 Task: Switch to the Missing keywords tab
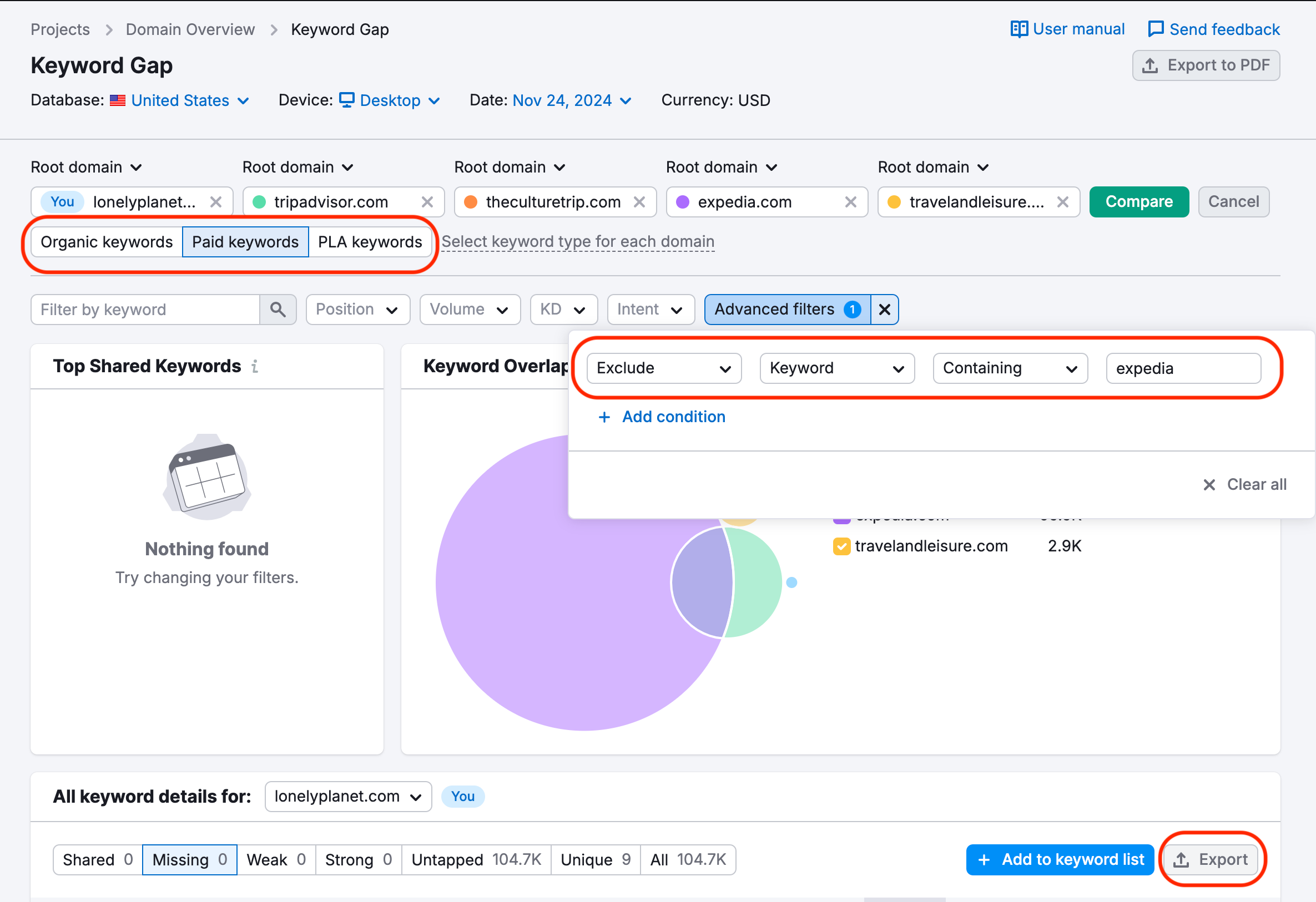tap(190, 860)
